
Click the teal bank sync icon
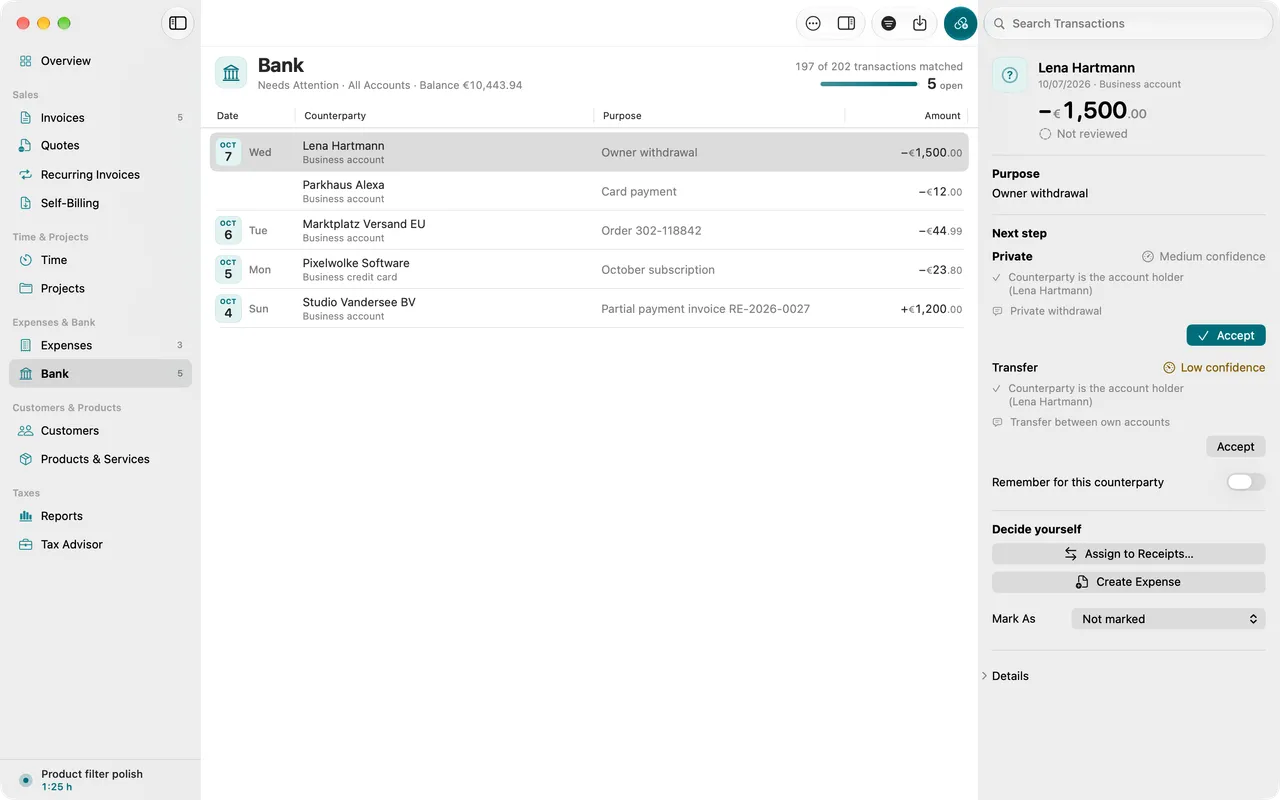pyautogui.click(x=960, y=23)
